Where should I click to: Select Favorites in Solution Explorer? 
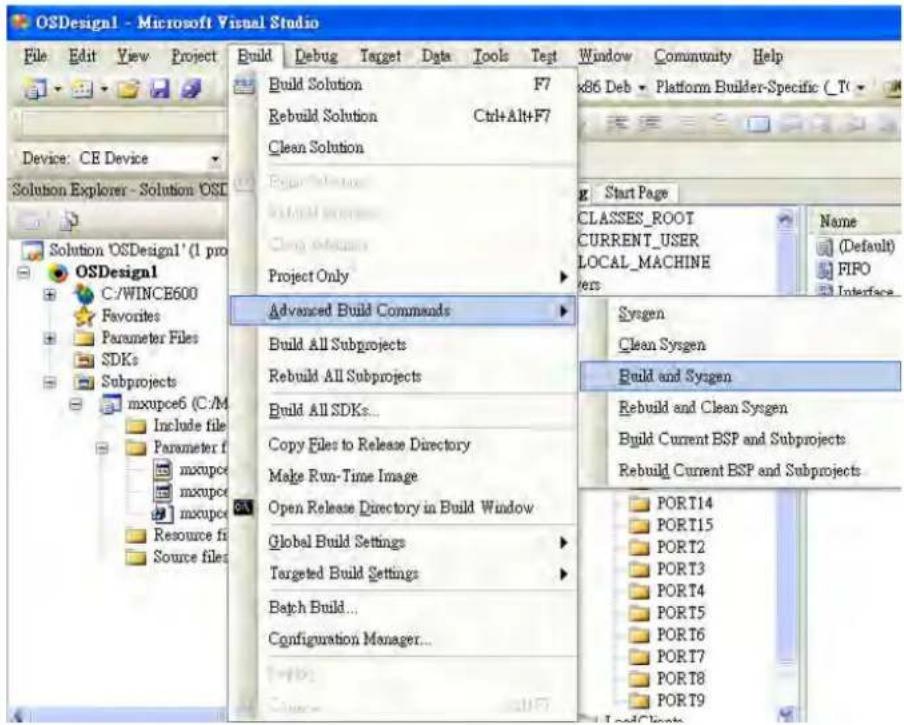pos(130,316)
